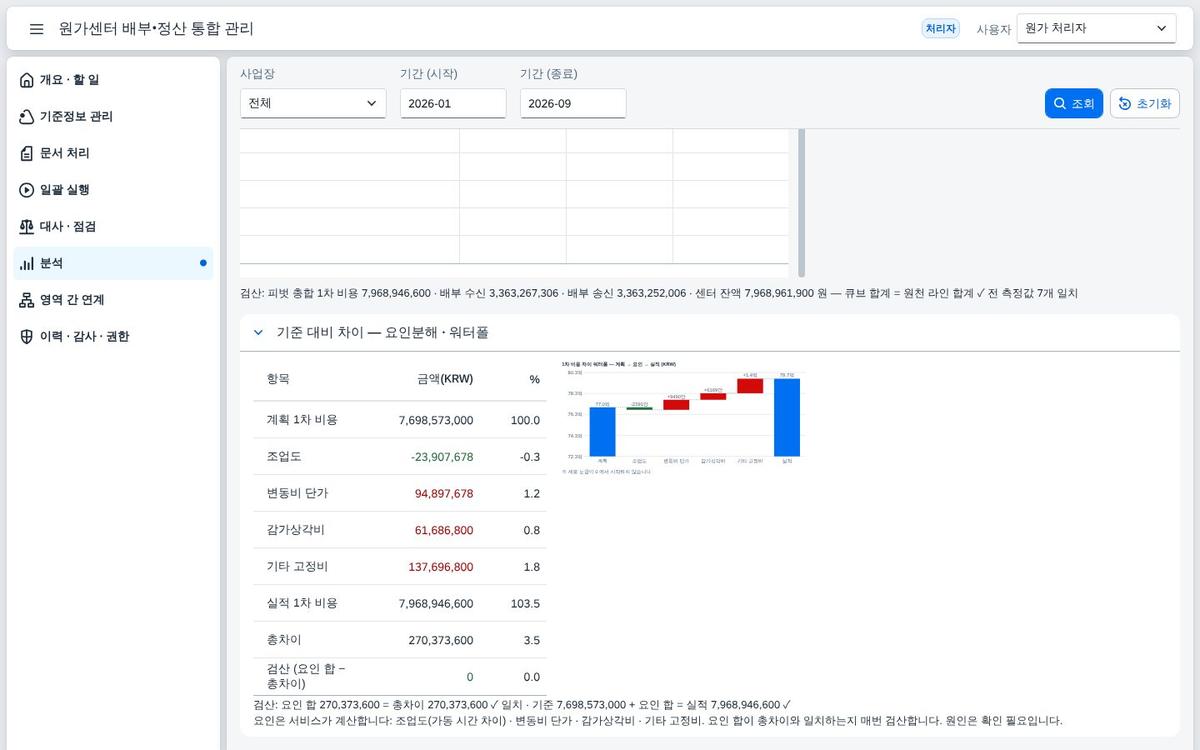Image resolution: width=1200 pixels, height=750 pixels.
Task: Click the home icon for 개요 · 할 일
Action: coord(27,80)
